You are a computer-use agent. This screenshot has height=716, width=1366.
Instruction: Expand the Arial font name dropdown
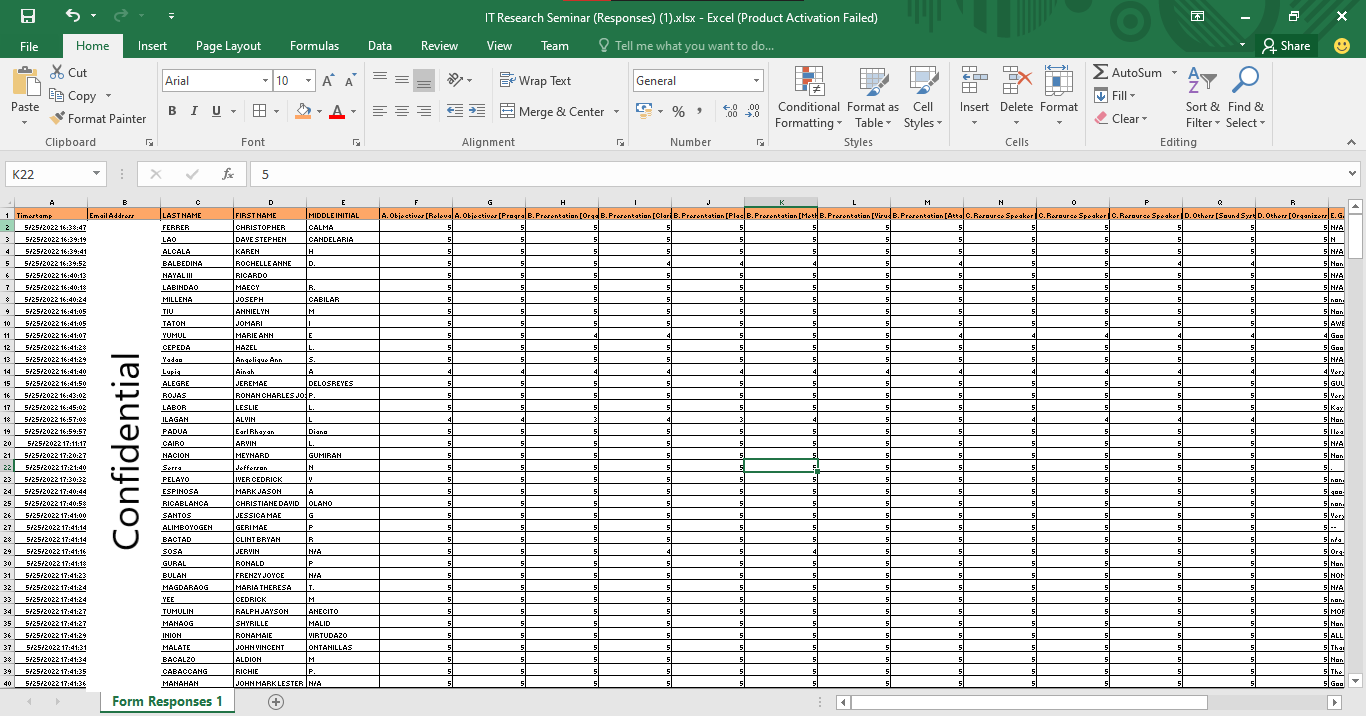point(265,81)
